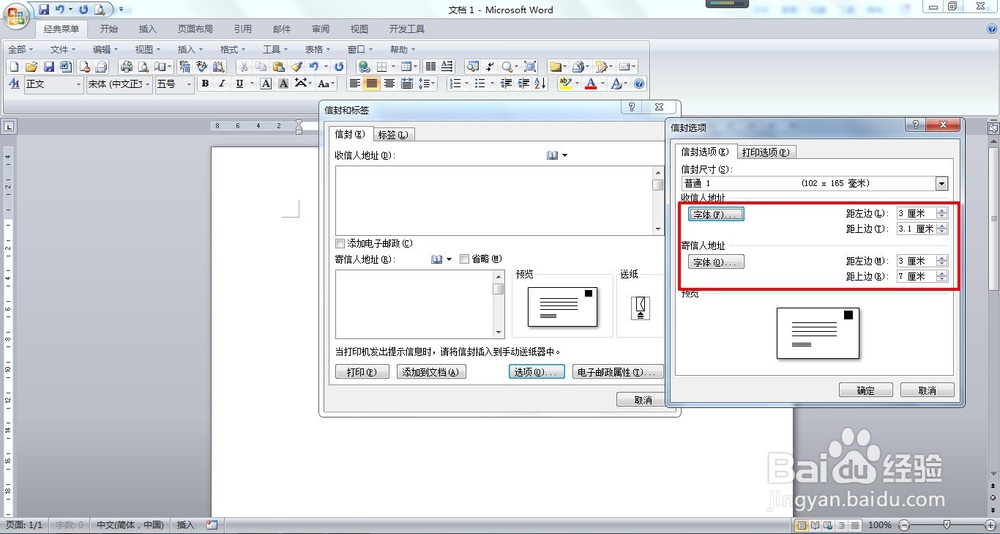Click the Text Highlight color icon
Screen dimensions: 1000x534
click(564, 84)
